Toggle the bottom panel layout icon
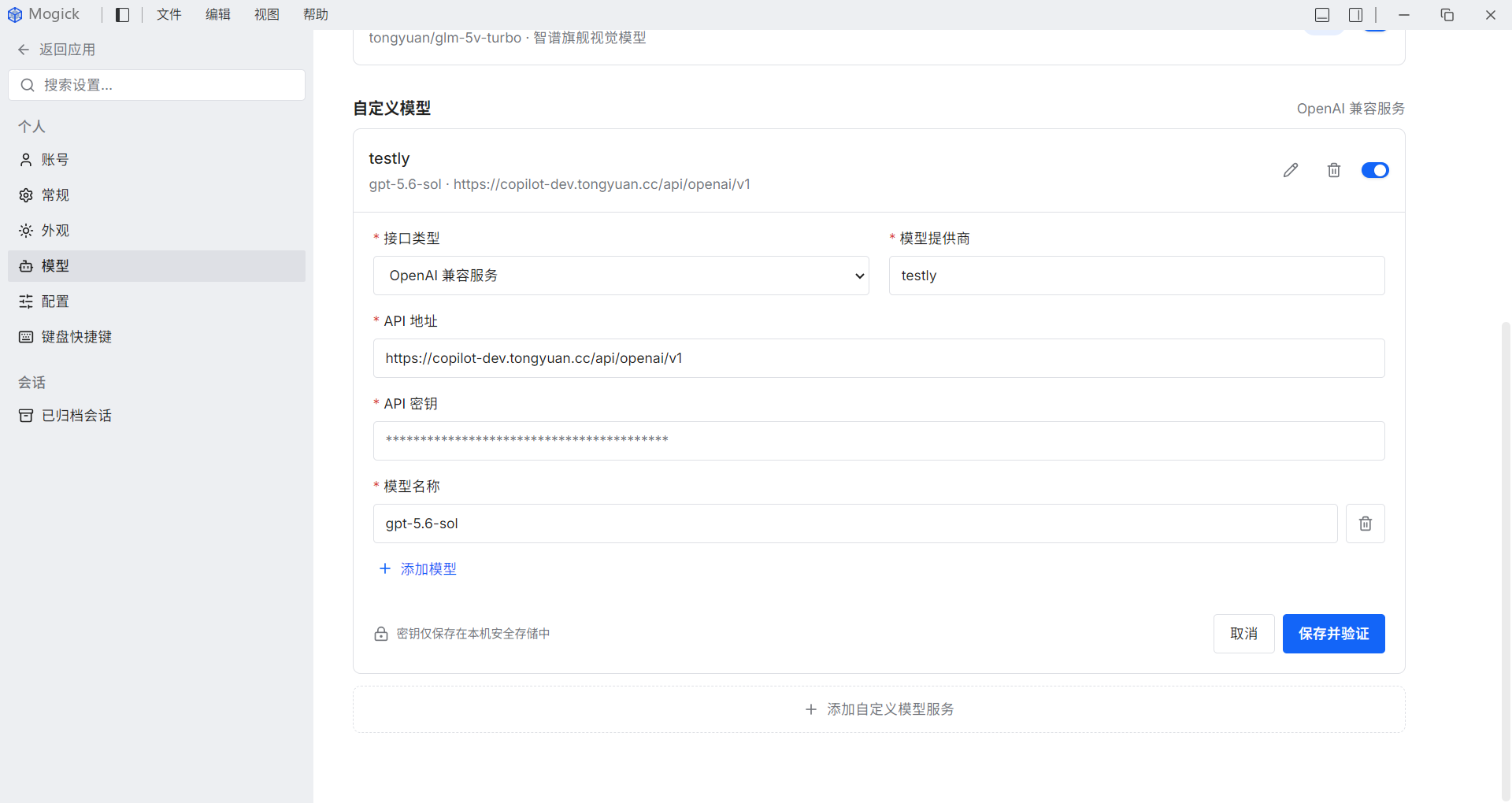The height and width of the screenshot is (803, 1512). (1322, 15)
